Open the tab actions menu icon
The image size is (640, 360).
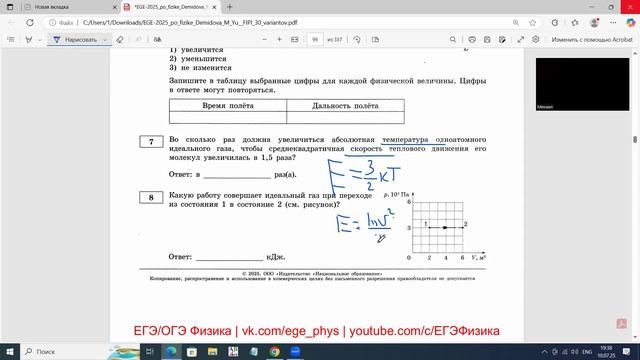(x=10, y=7)
